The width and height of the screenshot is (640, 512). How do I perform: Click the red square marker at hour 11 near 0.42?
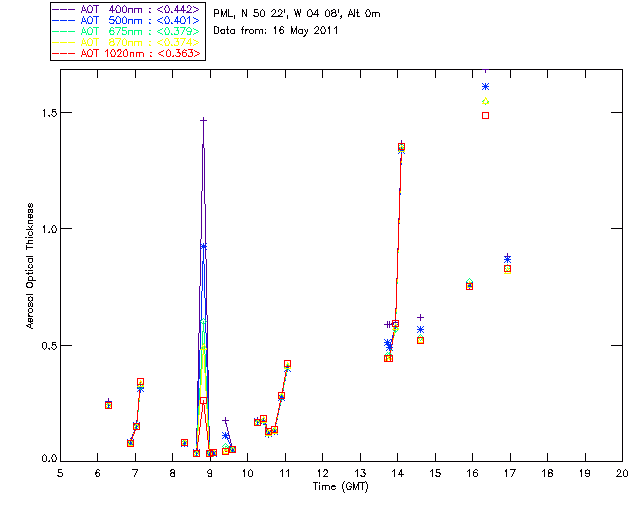287,364
